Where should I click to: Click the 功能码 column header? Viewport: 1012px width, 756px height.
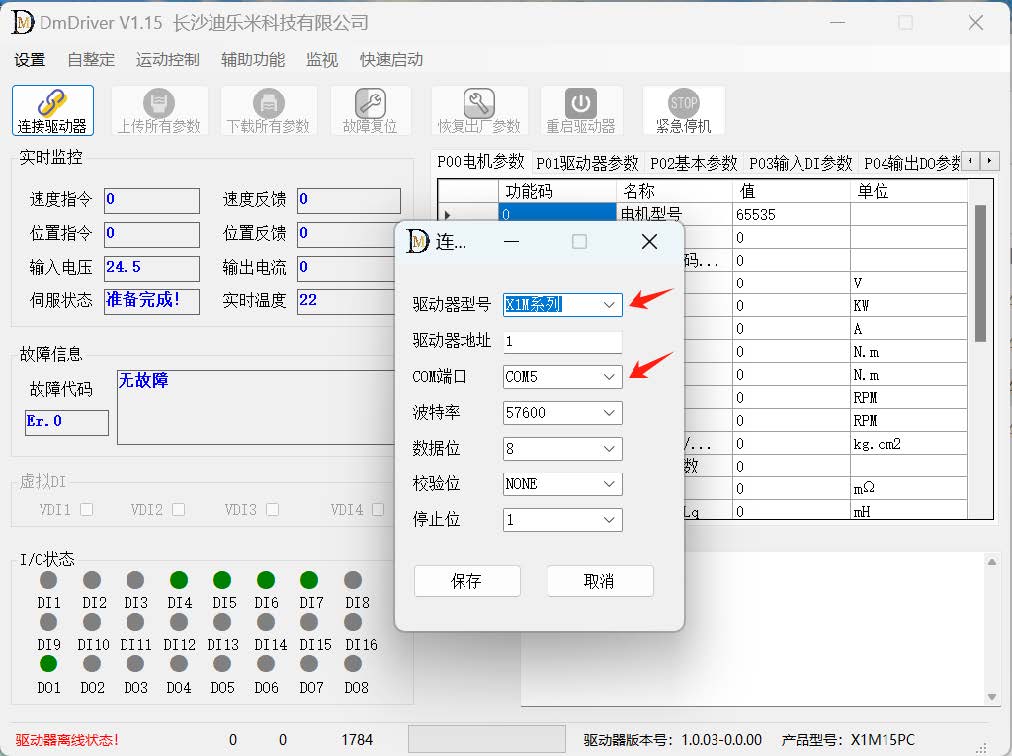[558, 191]
